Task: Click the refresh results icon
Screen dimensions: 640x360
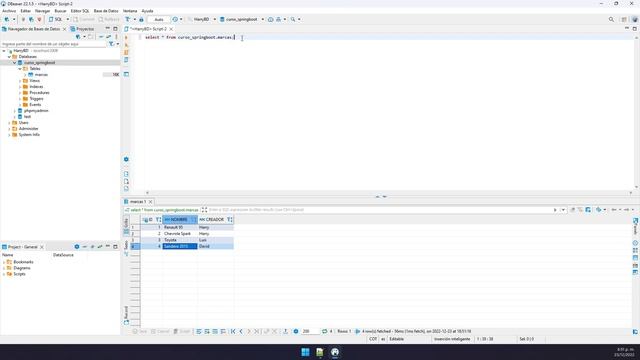Action: (x=324, y=331)
